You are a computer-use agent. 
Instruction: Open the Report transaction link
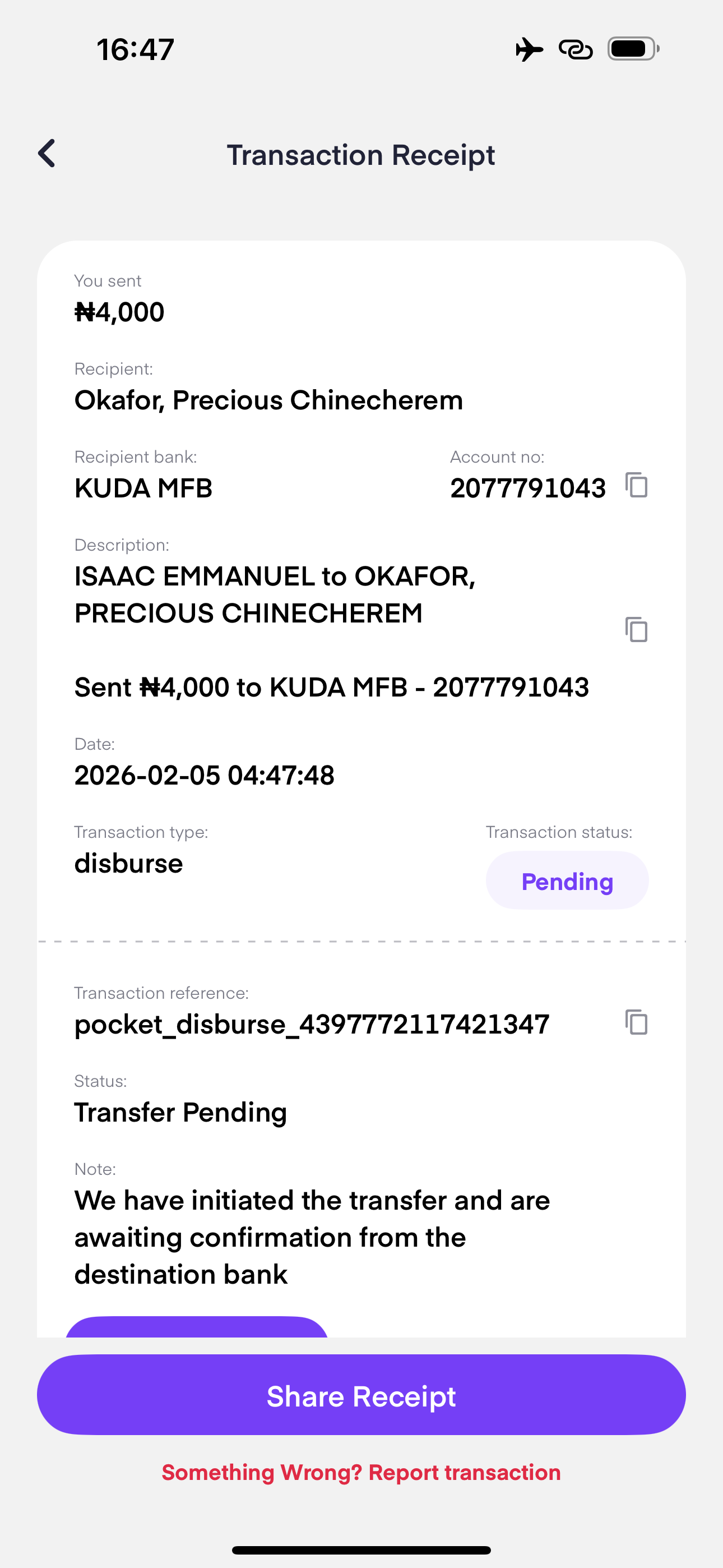(361, 1473)
